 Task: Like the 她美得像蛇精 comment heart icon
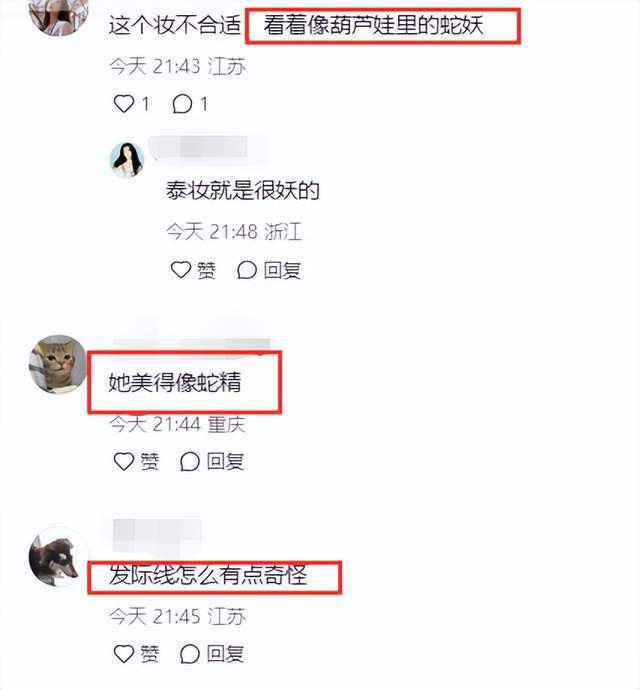(124, 462)
